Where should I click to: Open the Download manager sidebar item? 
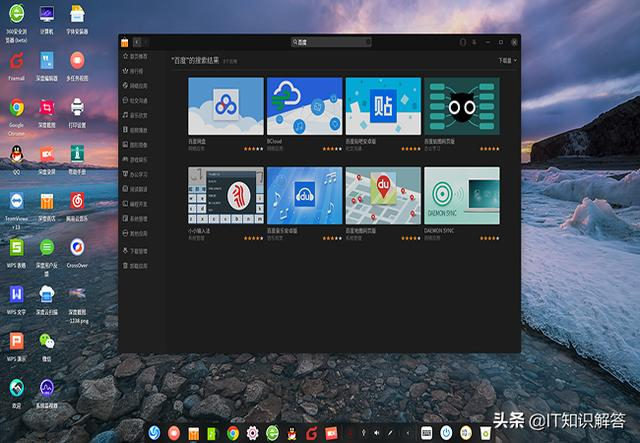click(136, 251)
